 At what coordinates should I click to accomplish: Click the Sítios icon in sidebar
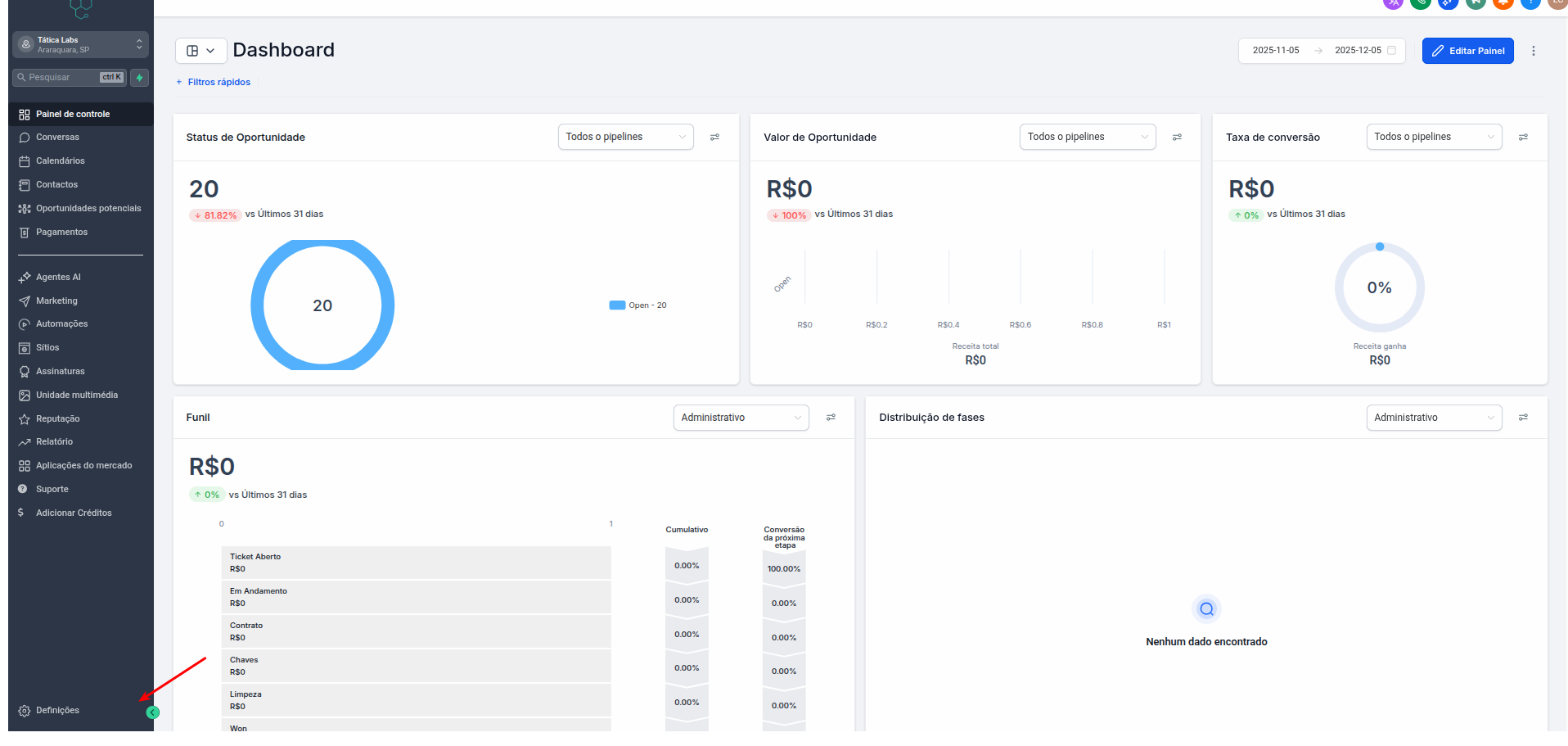tap(25, 348)
